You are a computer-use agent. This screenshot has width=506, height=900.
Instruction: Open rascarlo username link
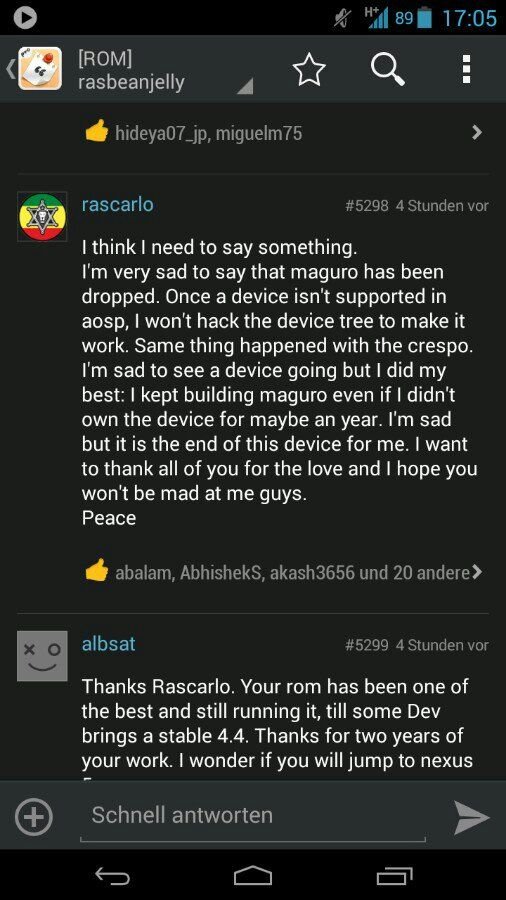click(x=118, y=204)
